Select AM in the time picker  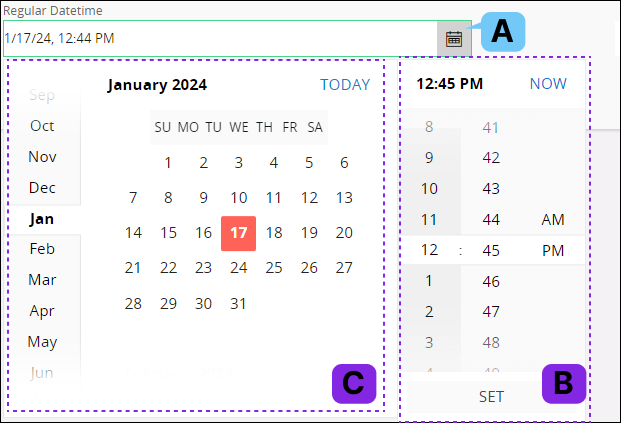(553, 219)
